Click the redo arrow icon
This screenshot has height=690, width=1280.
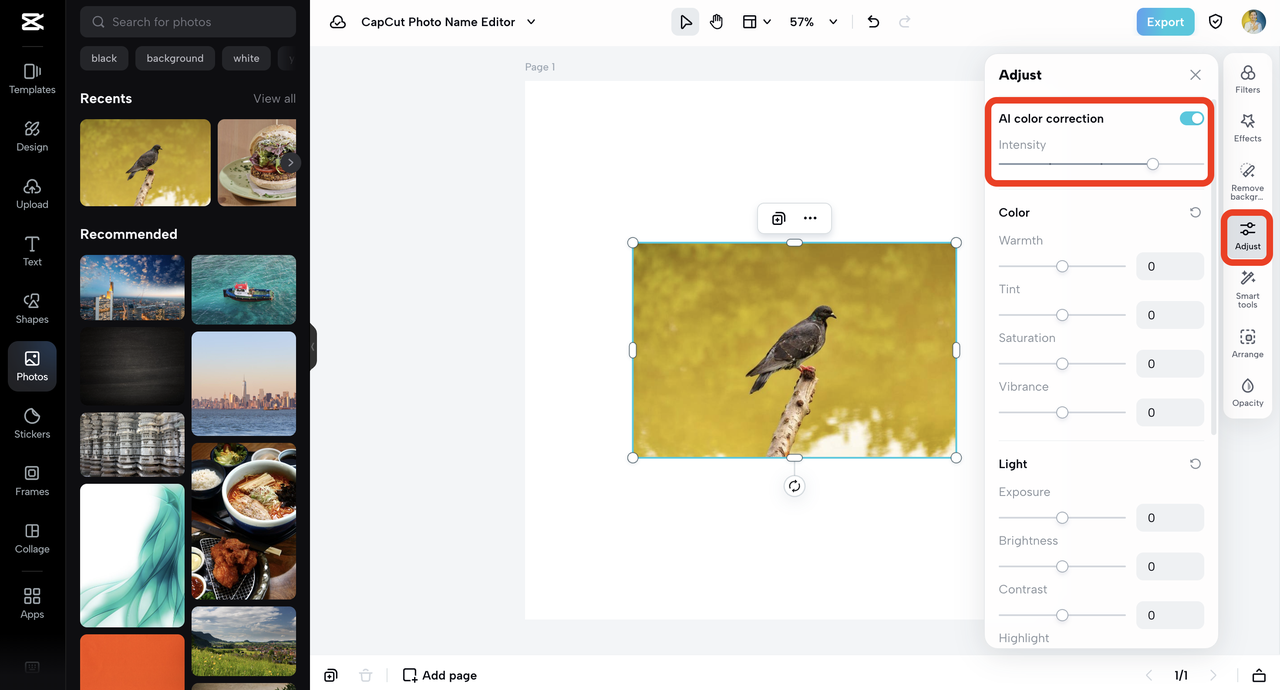(905, 22)
